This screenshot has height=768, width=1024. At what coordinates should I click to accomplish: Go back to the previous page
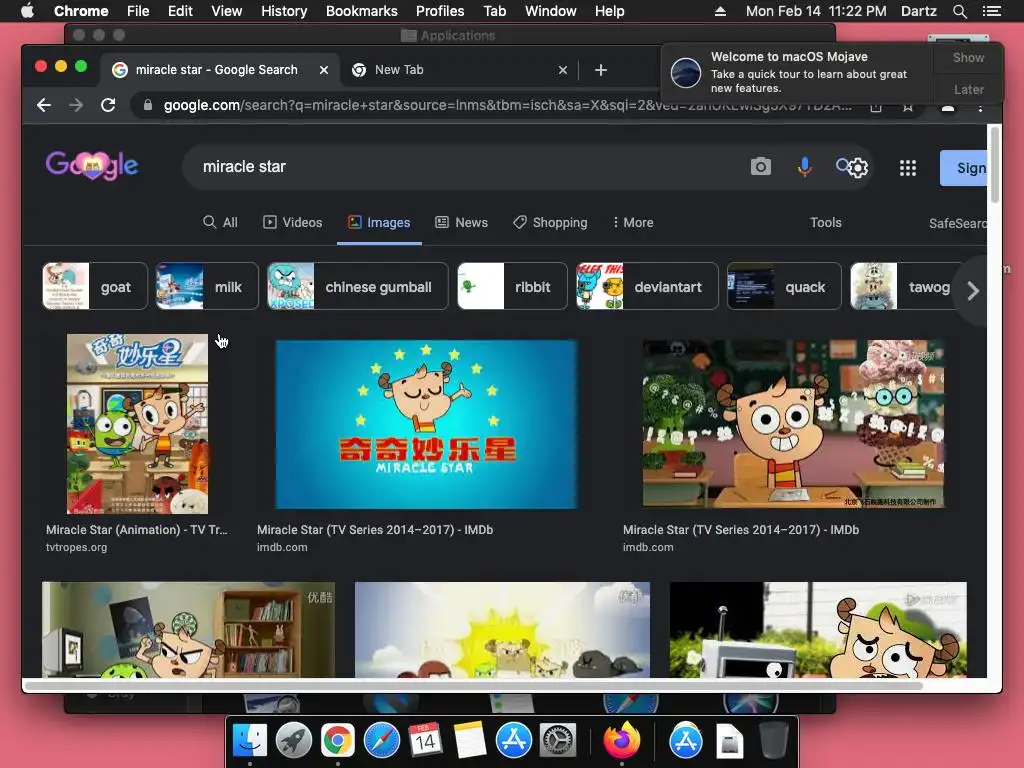44,105
